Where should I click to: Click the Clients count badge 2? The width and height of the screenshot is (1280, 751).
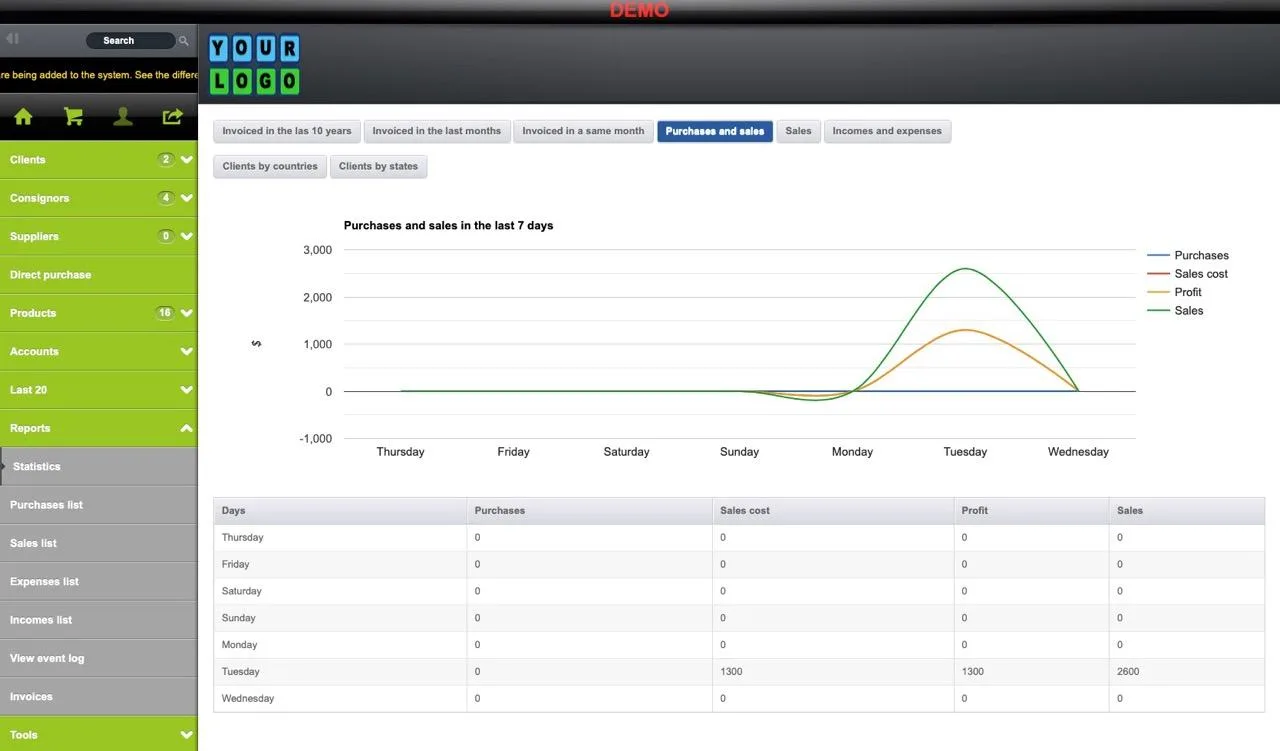pos(166,160)
